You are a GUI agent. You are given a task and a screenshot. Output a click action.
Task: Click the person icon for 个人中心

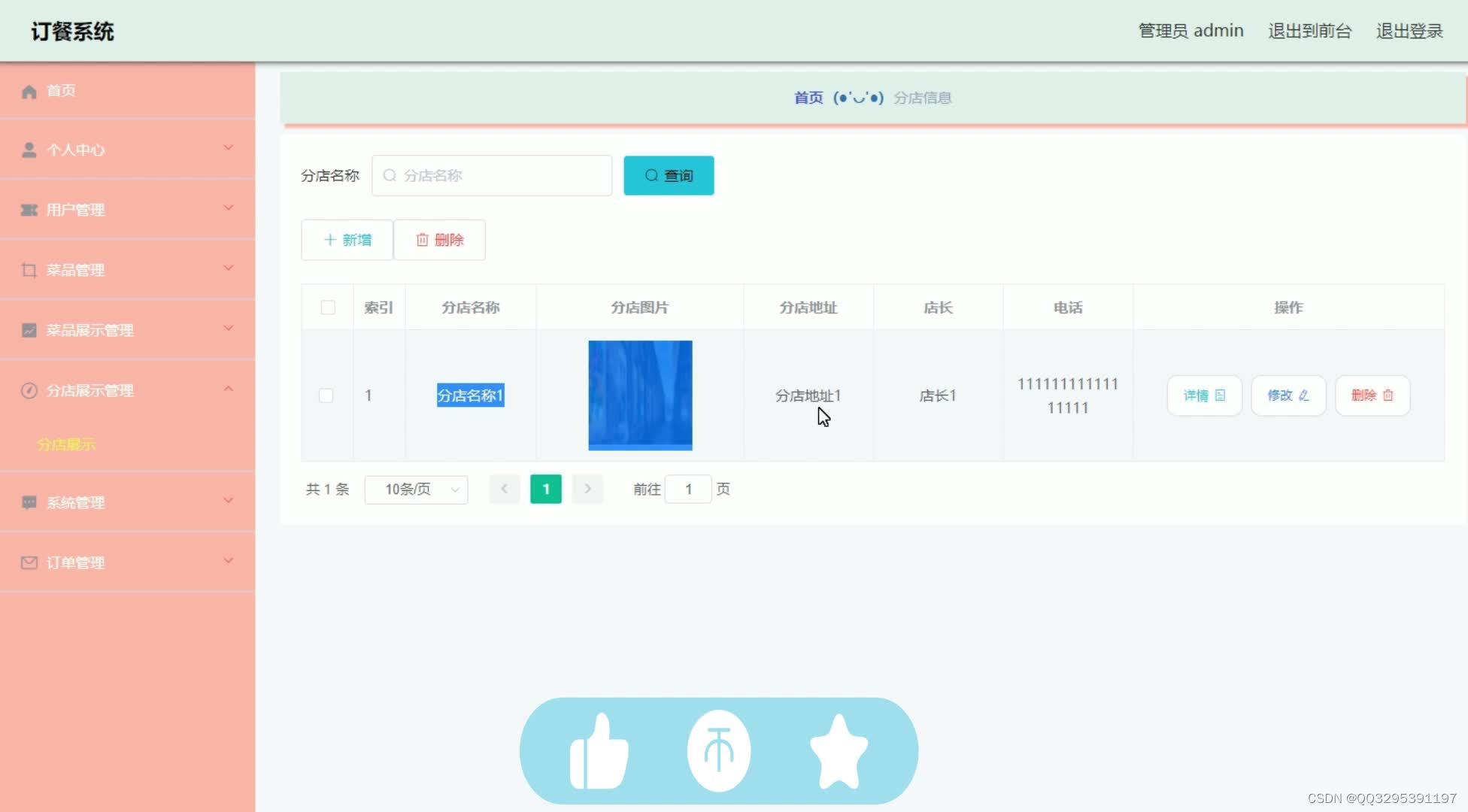(x=29, y=150)
